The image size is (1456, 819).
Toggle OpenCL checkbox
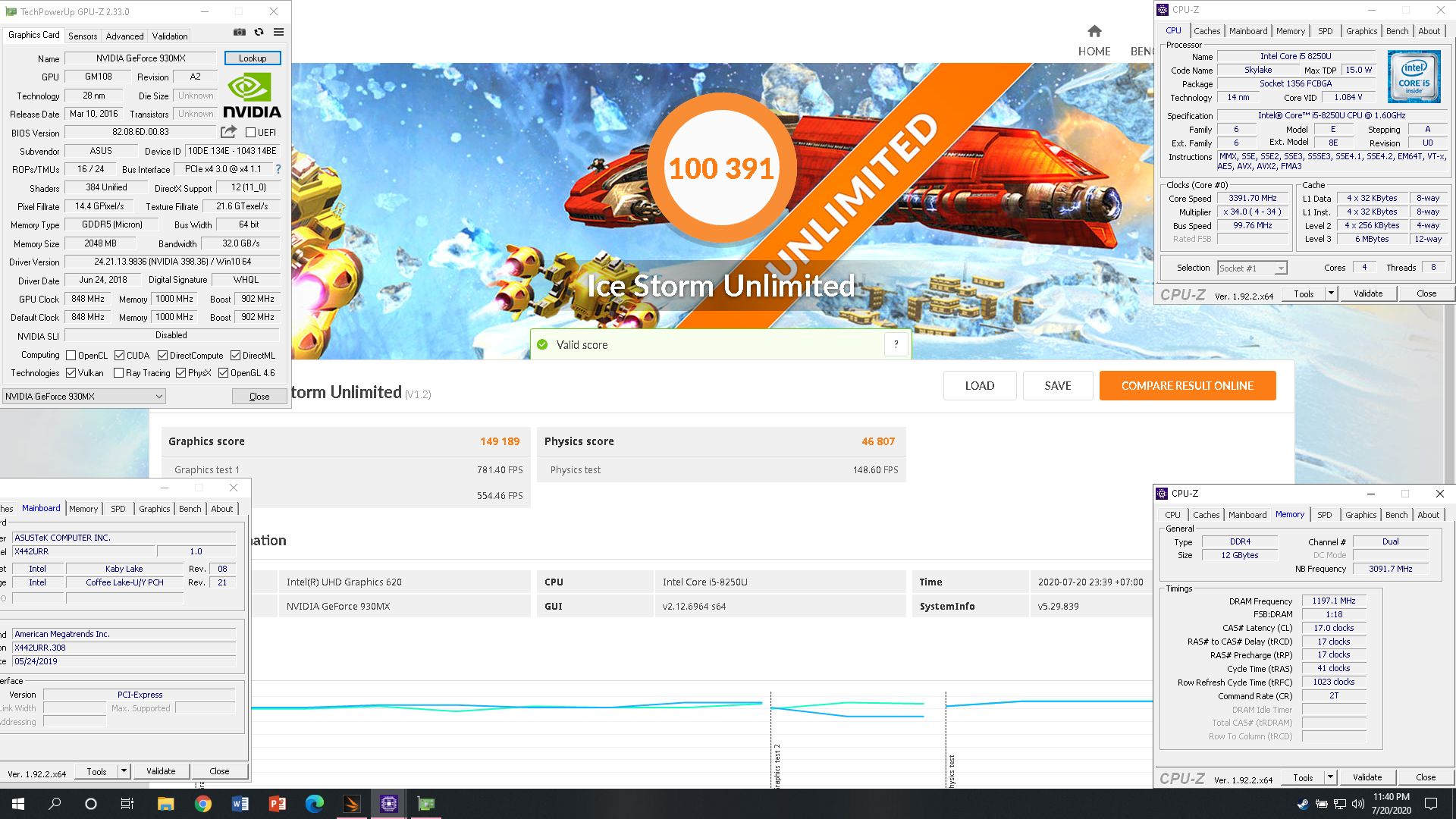point(71,356)
